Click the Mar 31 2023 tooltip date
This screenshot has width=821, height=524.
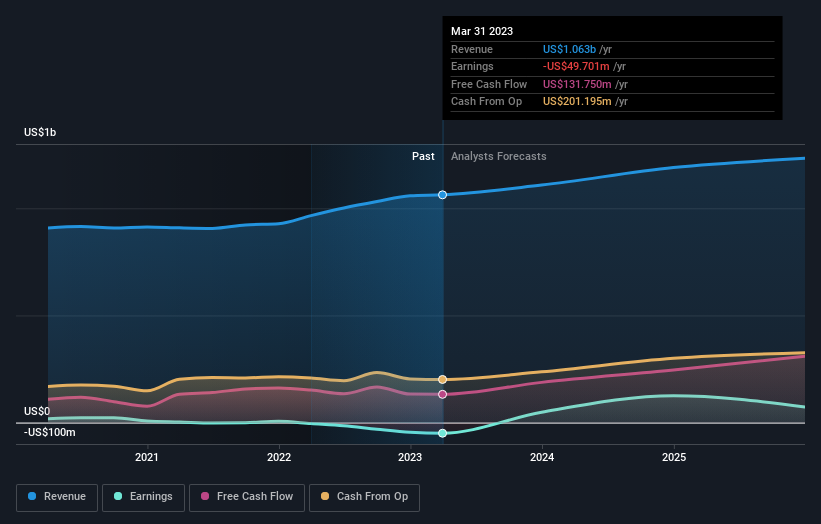click(x=482, y=31)
